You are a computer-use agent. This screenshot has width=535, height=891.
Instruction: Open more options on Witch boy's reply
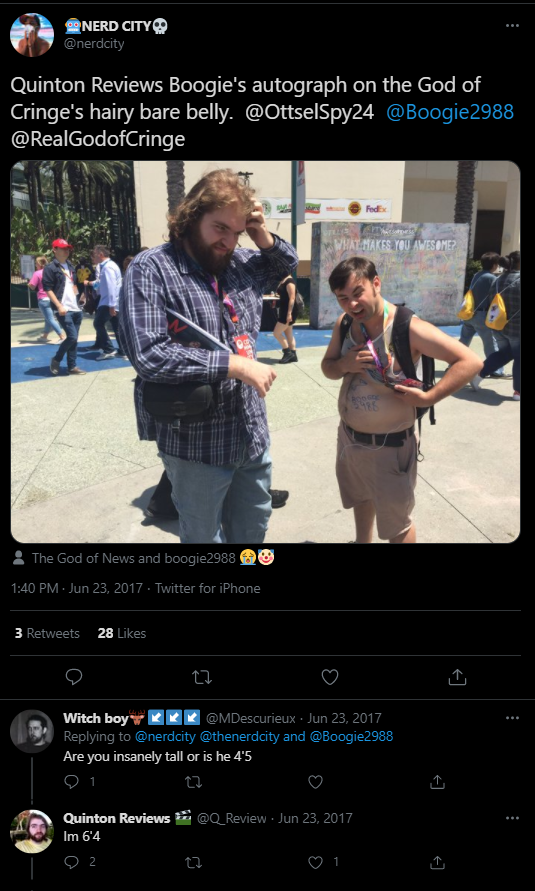pyautogui.click(x=512, y=718)
